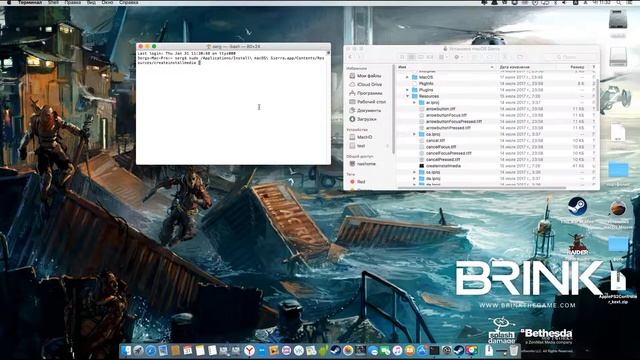Open Рабочий стол in Finder sidebar
This screenshot has width=640, height=360.
(x=367, y=102)
